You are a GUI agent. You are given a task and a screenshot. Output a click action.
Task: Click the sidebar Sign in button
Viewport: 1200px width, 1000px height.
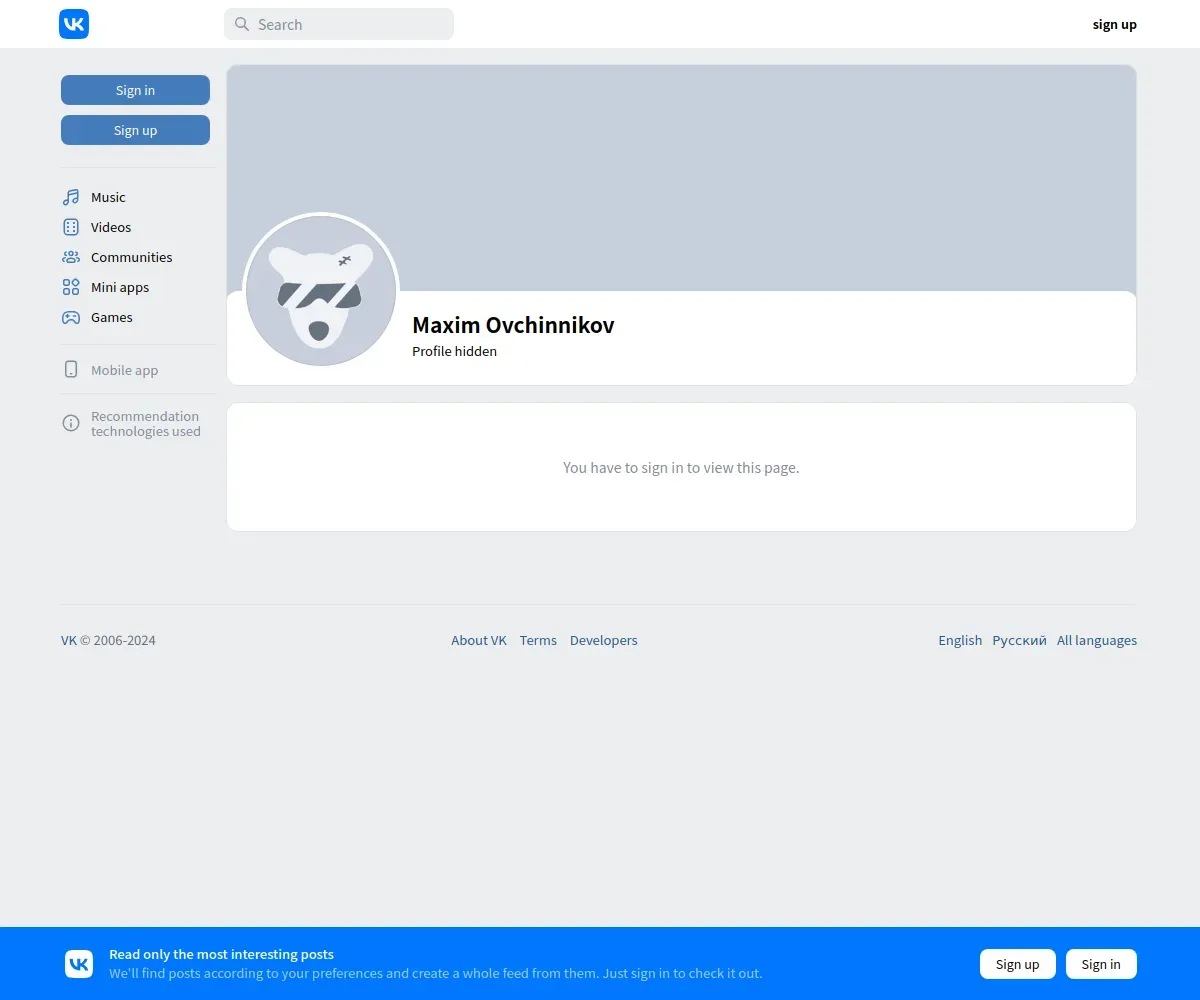[x=135, y=90]
